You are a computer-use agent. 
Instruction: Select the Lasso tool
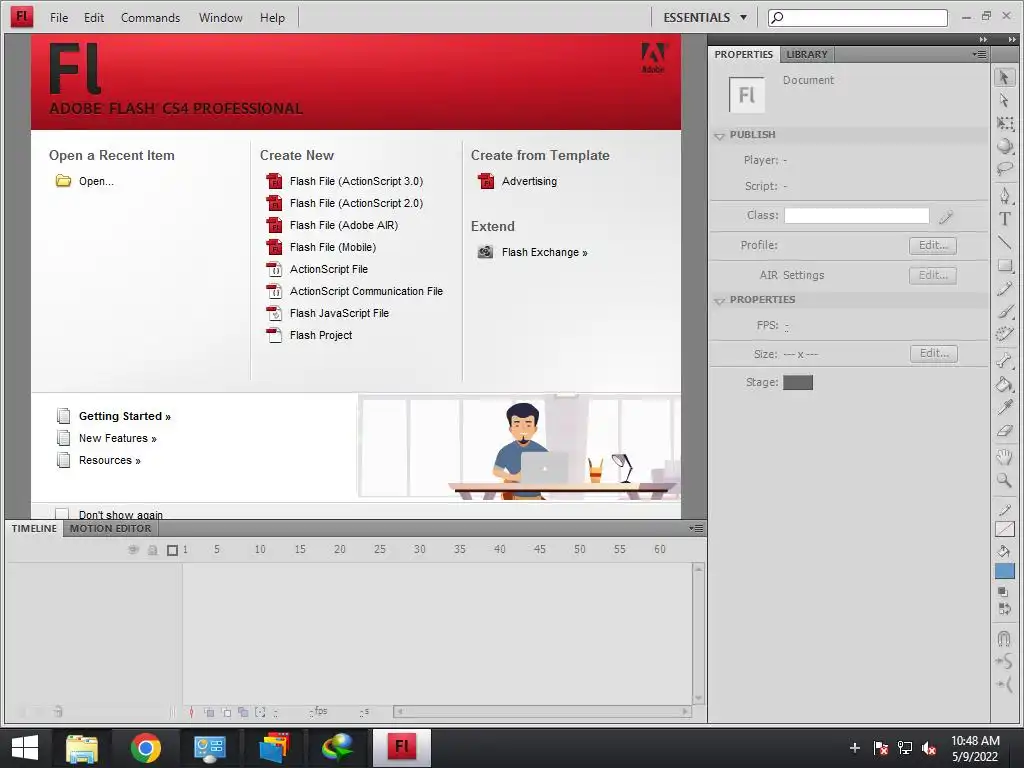pyautogui.click(x=1004, y=169)
